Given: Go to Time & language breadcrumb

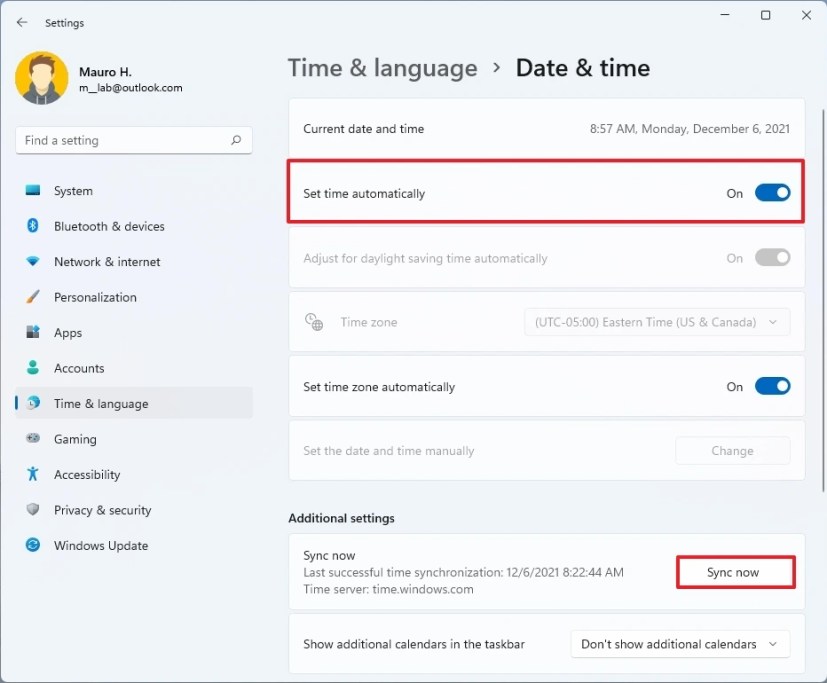Looking at the screenshot, I should coord(382,68).
